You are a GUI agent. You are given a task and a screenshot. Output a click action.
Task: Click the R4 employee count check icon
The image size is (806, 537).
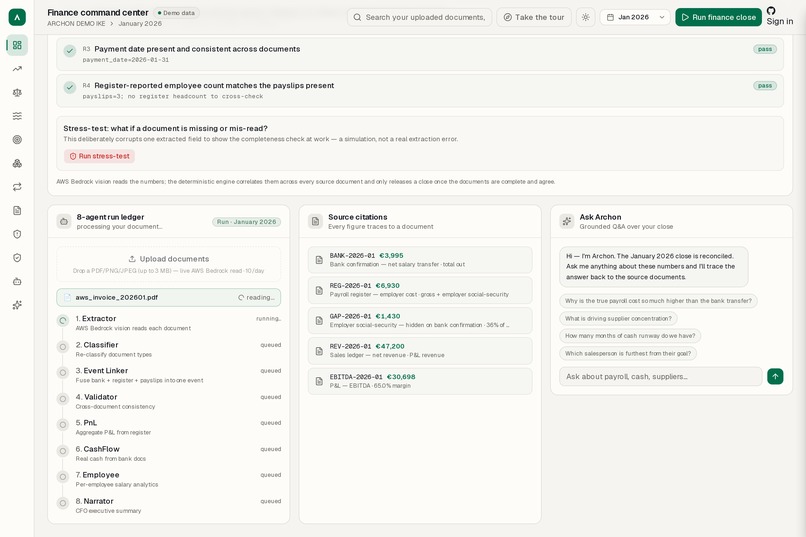[70, 87]
